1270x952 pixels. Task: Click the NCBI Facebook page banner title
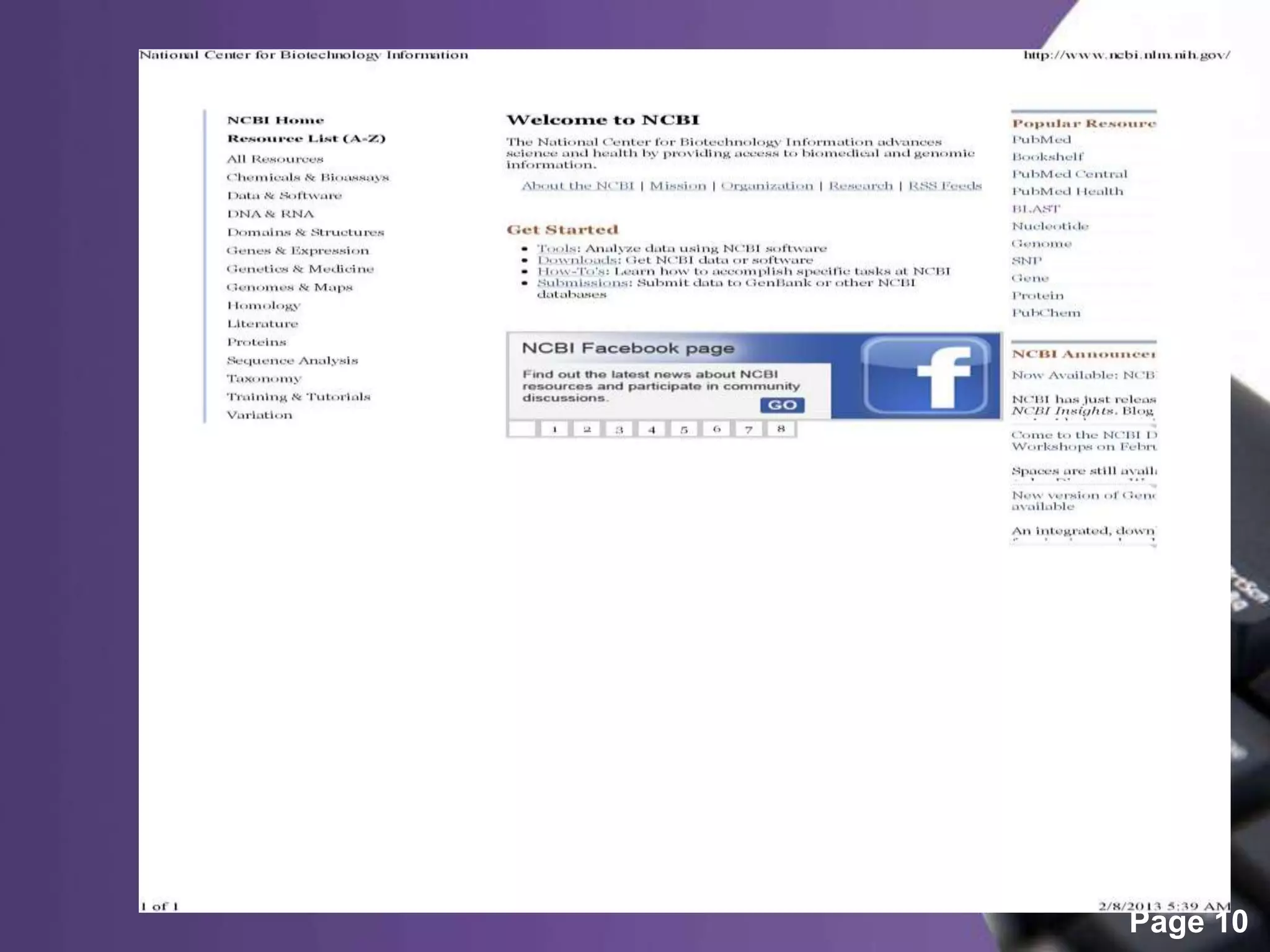[628, 348]
